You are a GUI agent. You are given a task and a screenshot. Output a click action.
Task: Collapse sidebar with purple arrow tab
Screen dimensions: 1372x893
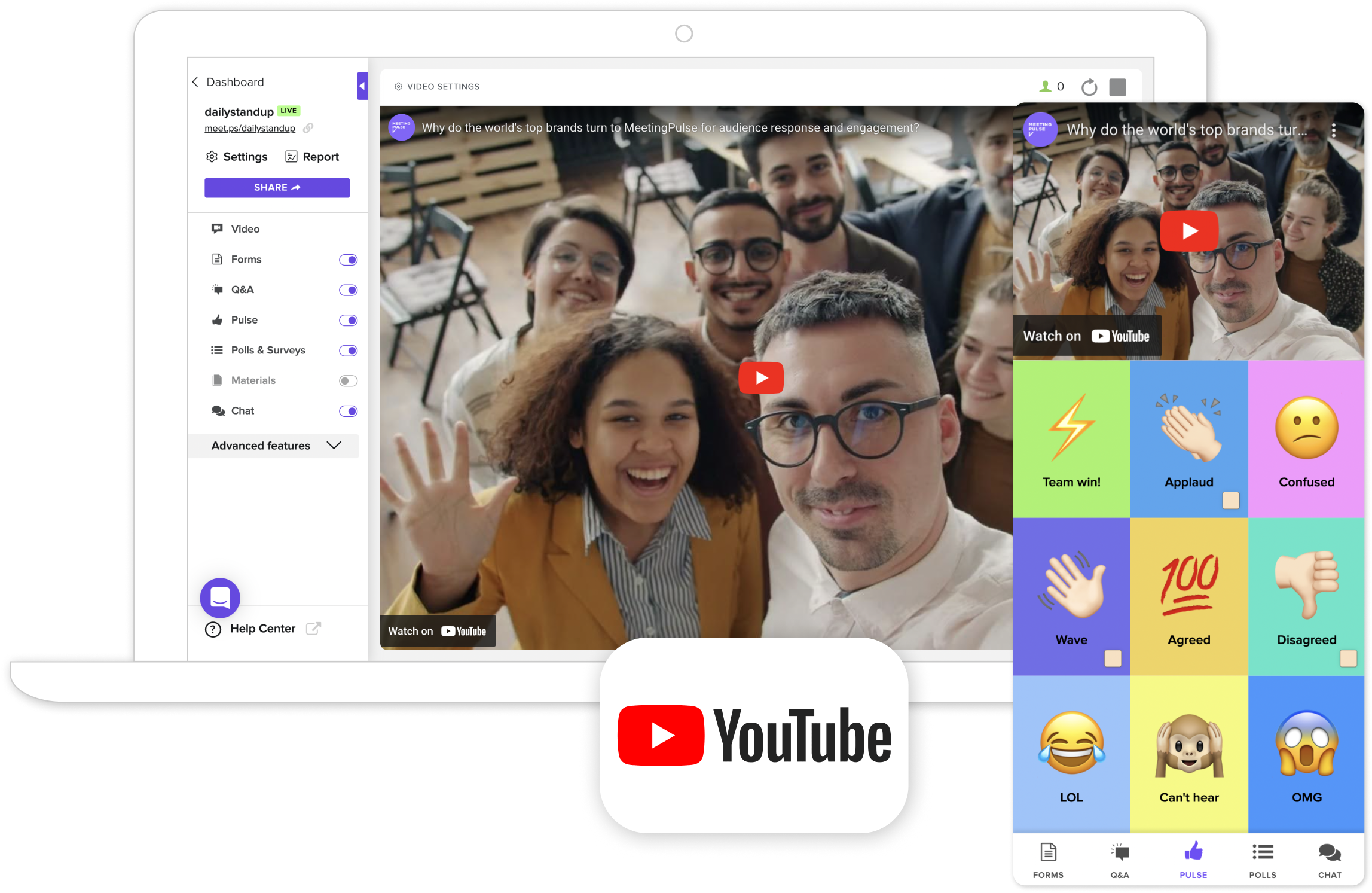coord(362,86)
